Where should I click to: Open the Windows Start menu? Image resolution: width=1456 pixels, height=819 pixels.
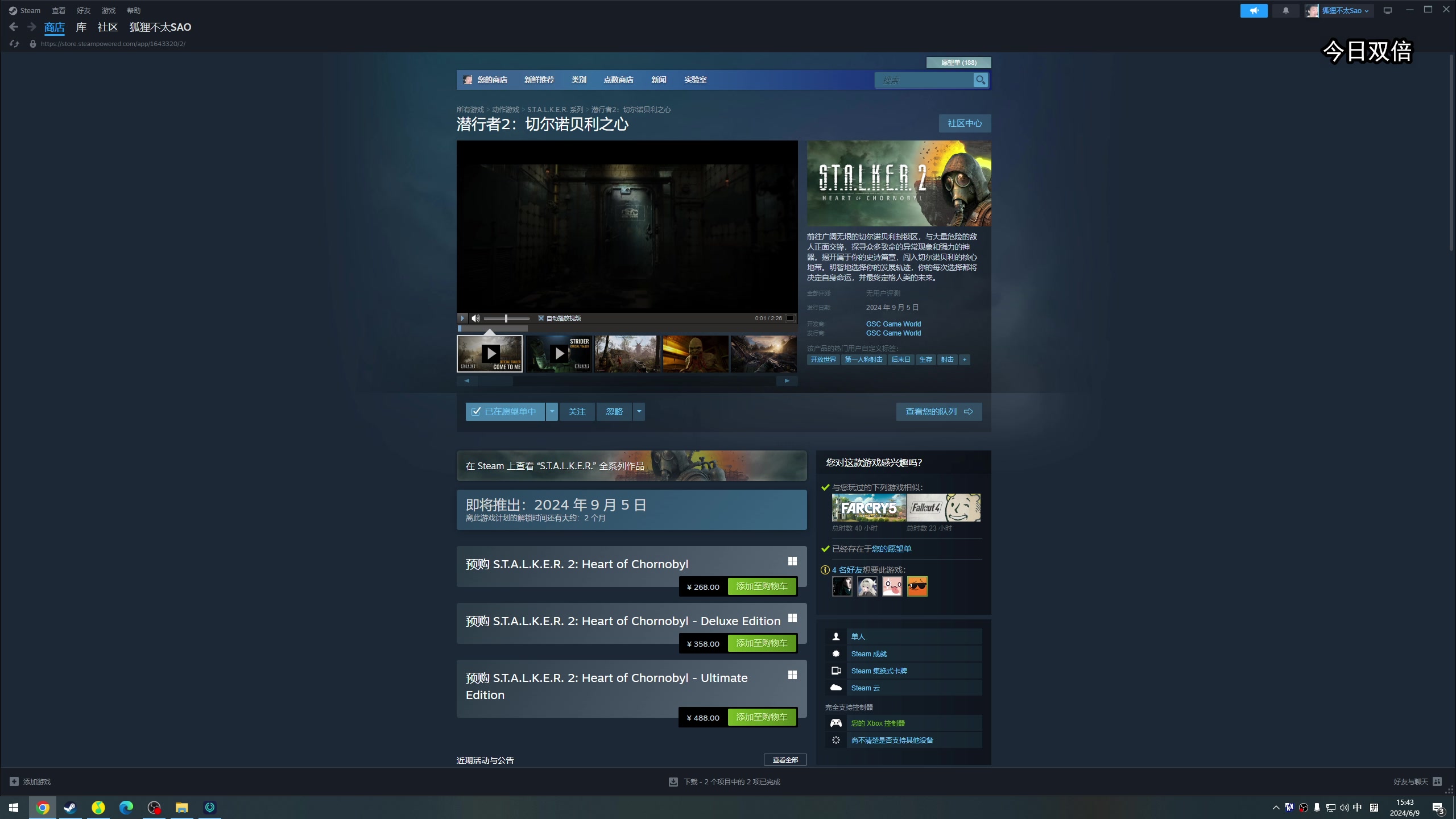click(x=14, y=808)
